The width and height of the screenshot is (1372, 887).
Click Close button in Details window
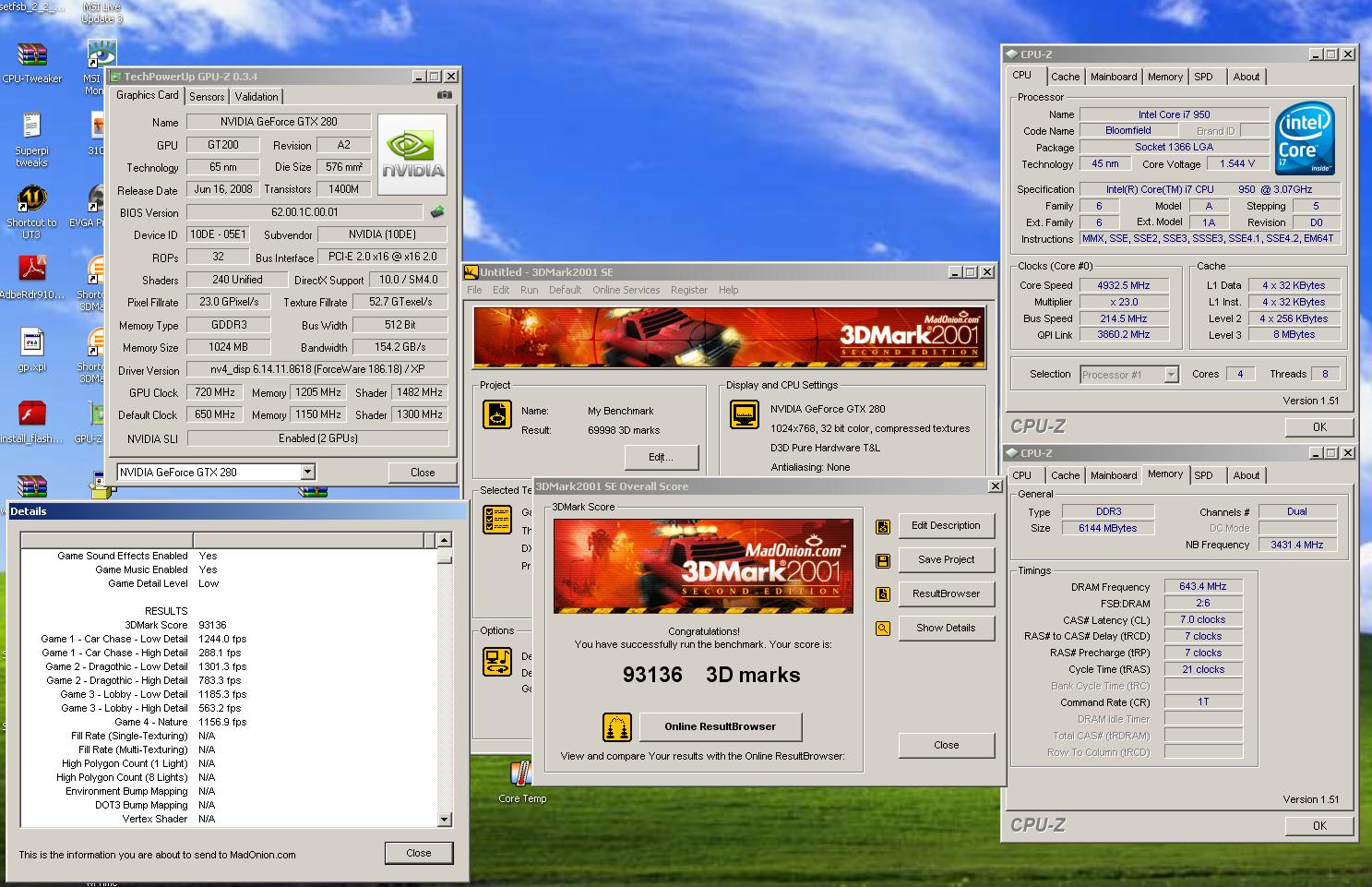(x=418, y=854)
